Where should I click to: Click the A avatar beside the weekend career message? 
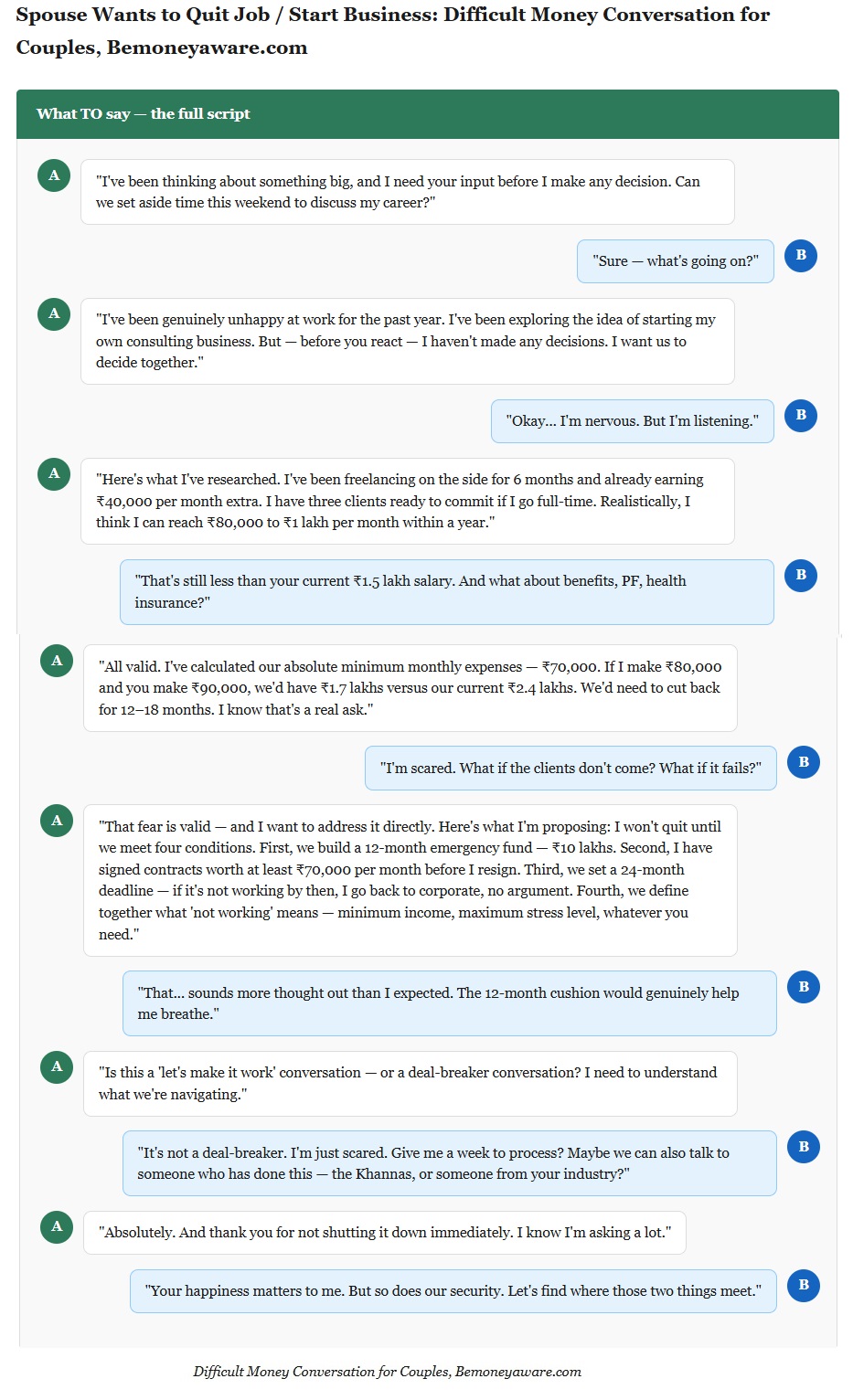click(x=54, y=175)
